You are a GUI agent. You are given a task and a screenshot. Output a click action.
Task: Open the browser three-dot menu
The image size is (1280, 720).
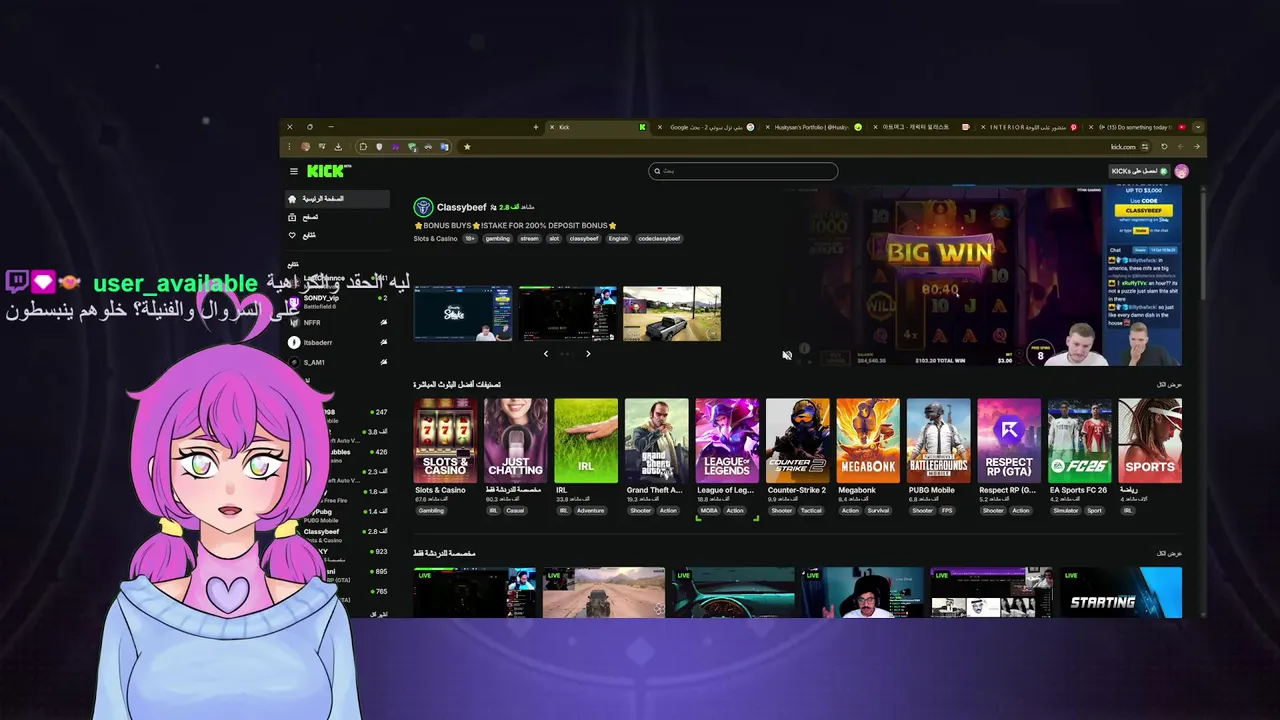[289, 147]
